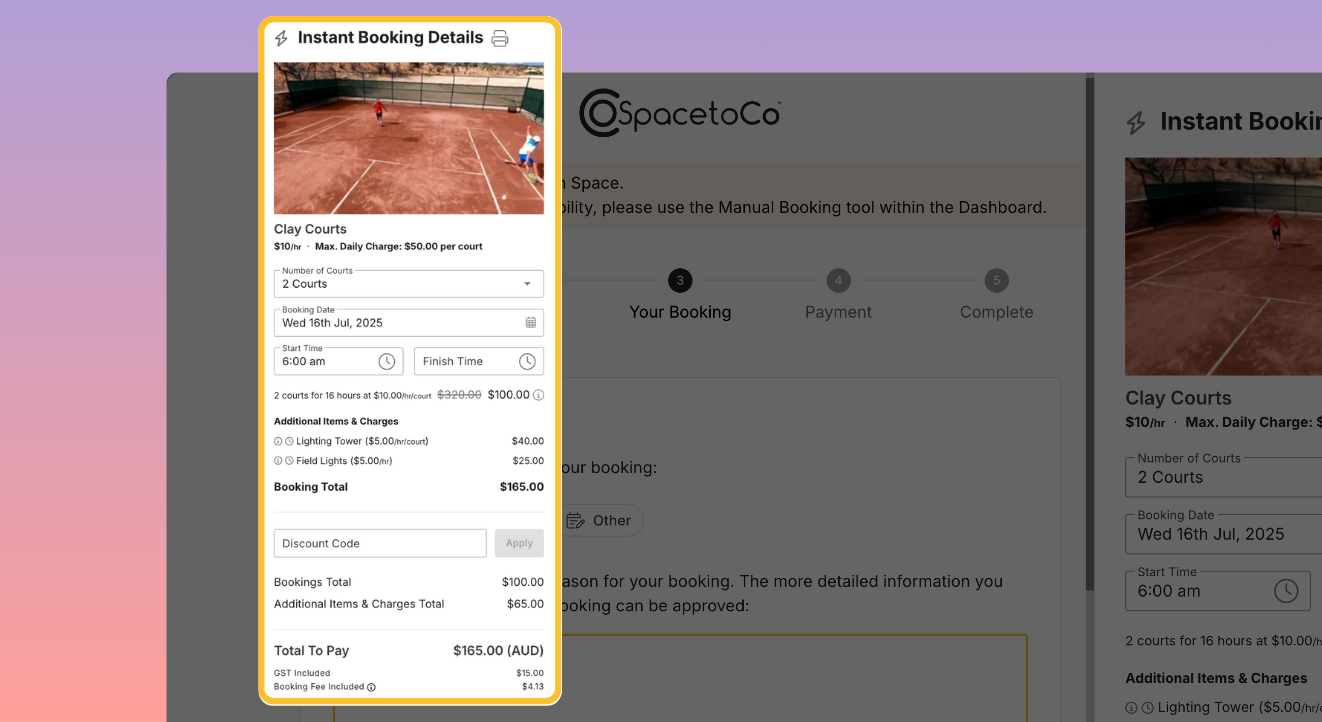Image resolution: width=1322 pixels, height=722 pixels.
Task: Click the lightning bolt icon in the right background panel
Action: 1136,123
